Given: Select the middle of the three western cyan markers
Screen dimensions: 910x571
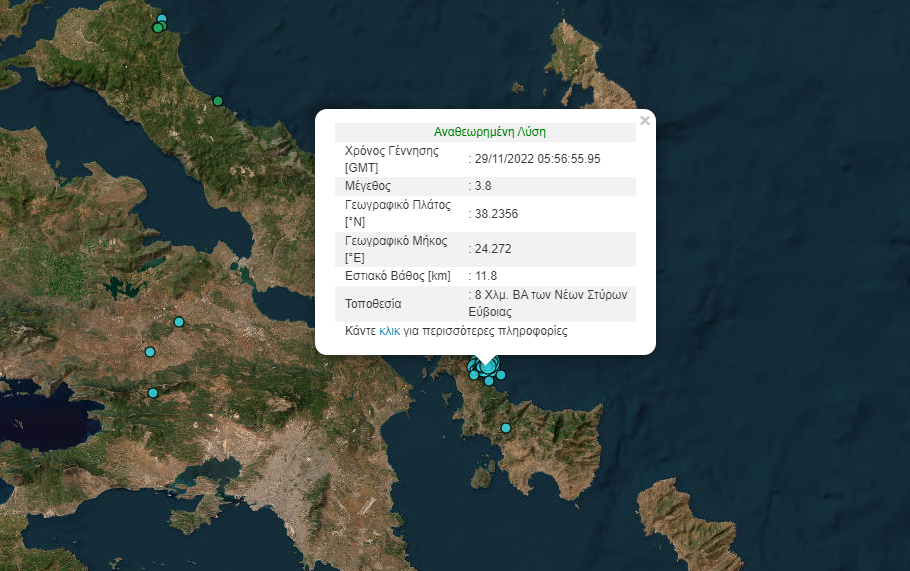Looking at the screenshot, I should click(150, 352).
